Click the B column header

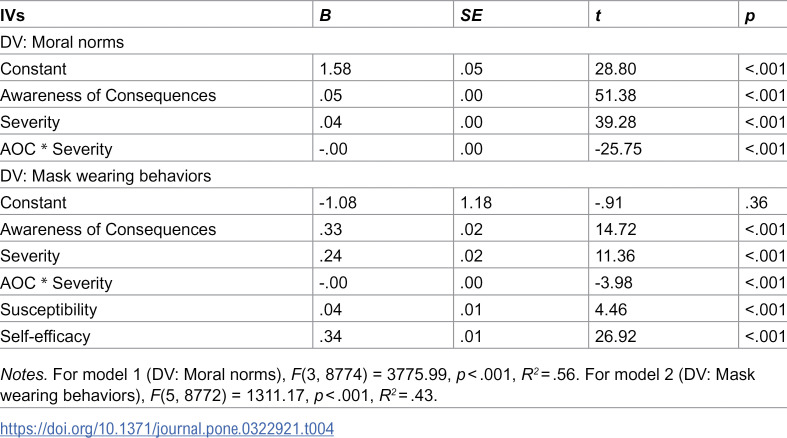click(x=325, y=16)
